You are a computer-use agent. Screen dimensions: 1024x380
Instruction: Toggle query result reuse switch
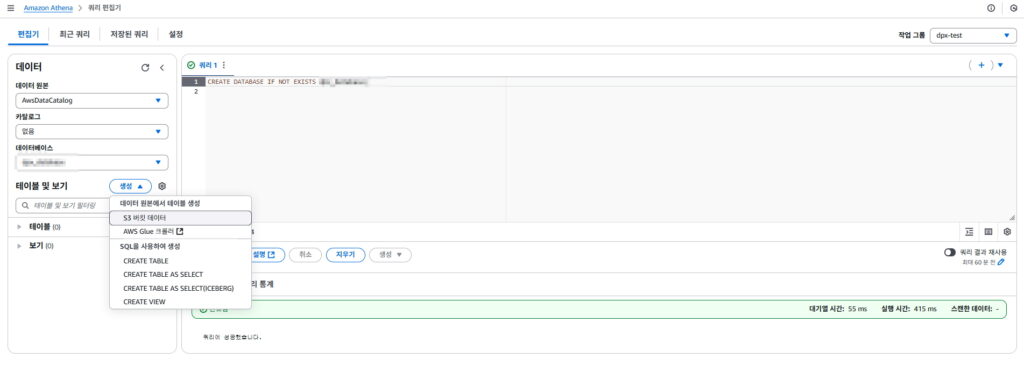point(950,252)
